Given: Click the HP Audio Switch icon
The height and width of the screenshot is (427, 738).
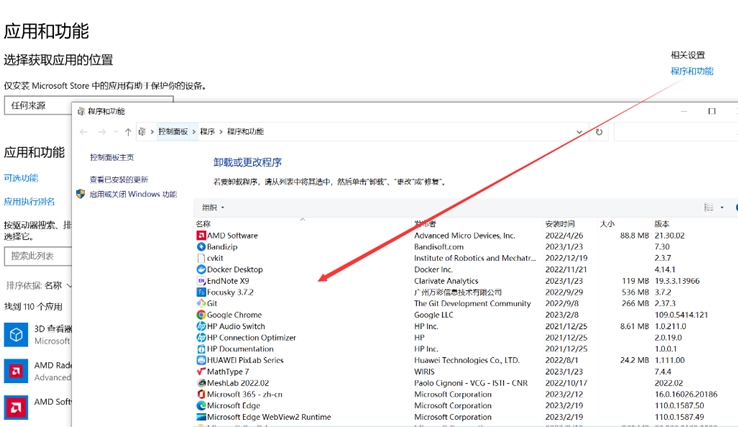Looking at the screenshot, I should click(201, 326).
